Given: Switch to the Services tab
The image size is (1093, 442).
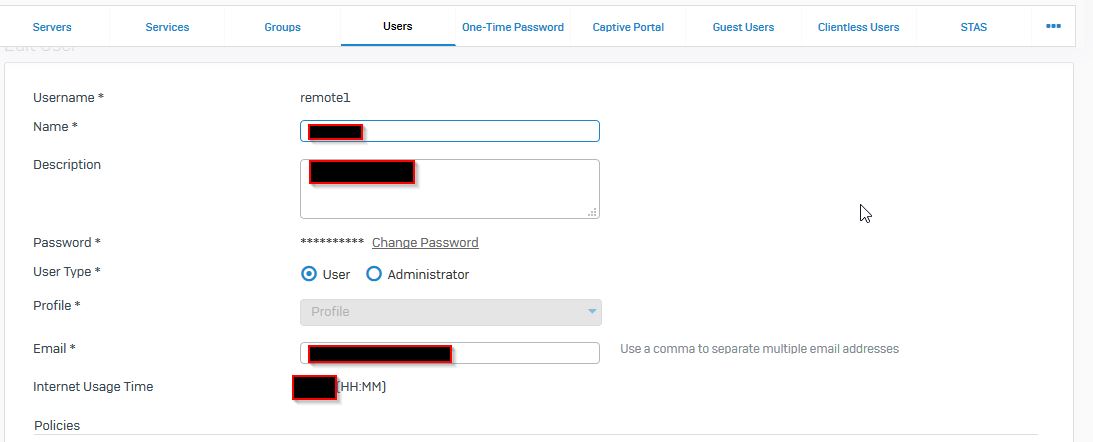Looking at the screenshot, I should (167, 27).
